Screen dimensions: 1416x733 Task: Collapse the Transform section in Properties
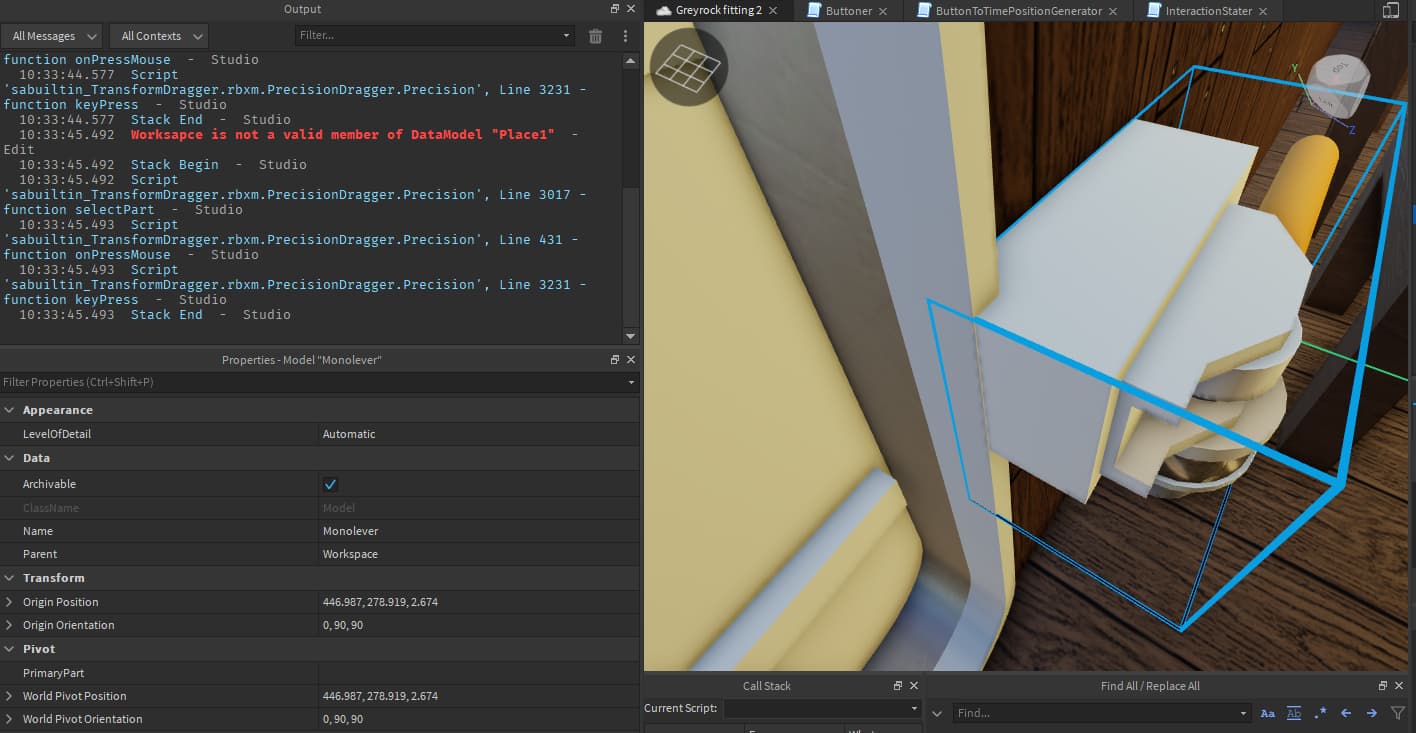point(9,578)
